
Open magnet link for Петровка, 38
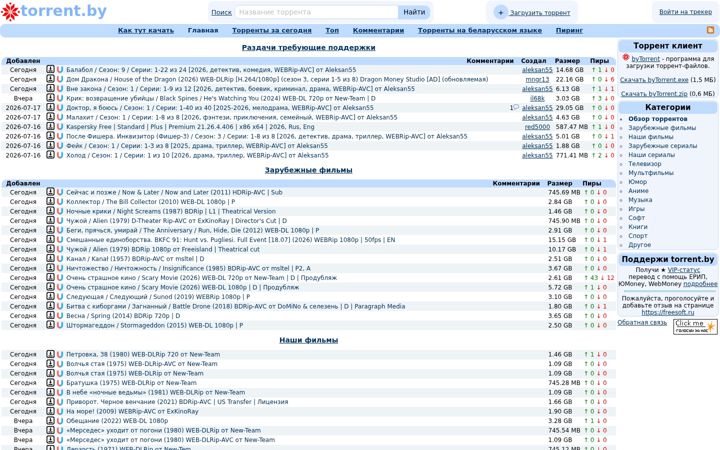coord(60,354)
